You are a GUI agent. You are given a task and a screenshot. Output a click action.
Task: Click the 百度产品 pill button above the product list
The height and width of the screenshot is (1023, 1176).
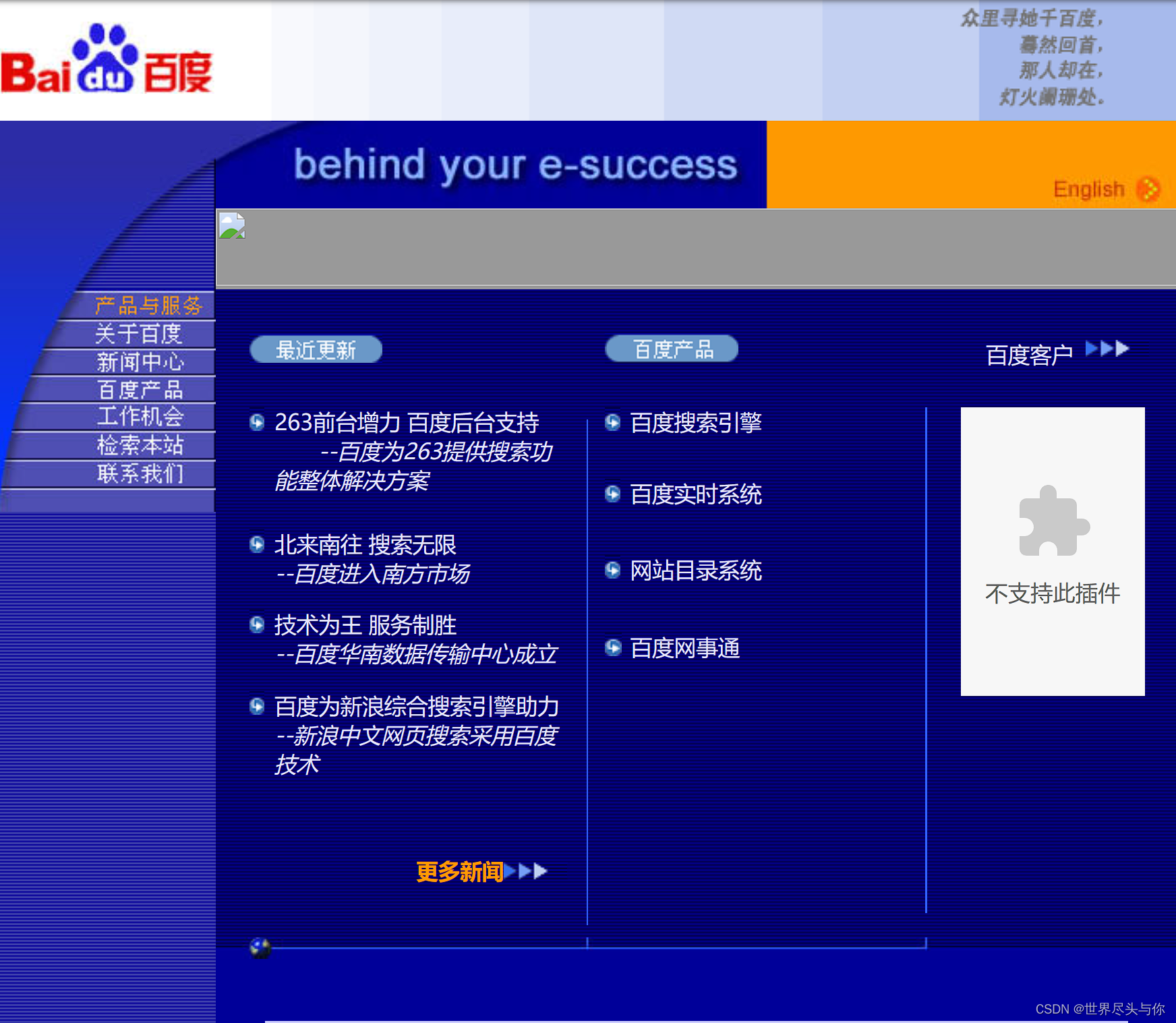click(672, 349)
